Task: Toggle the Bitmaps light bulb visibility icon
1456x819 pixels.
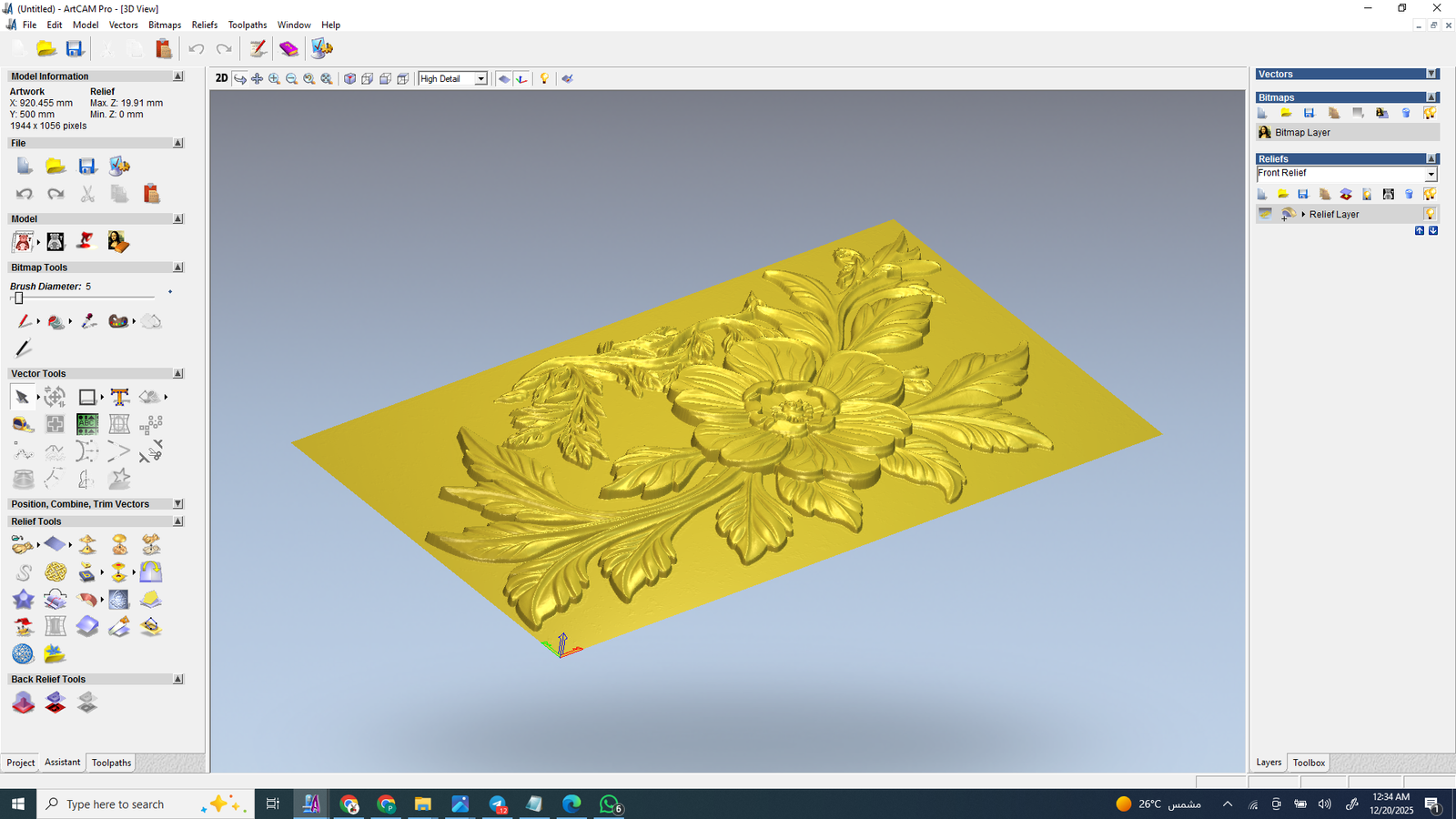Action: pos(1431,113)
